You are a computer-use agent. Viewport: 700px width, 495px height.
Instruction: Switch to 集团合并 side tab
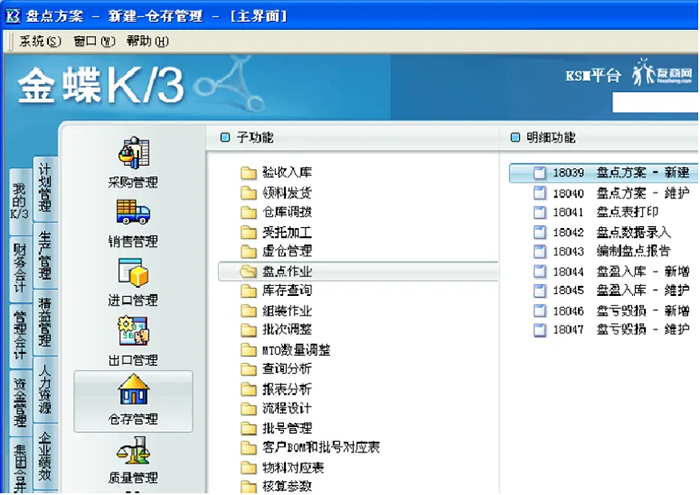click(20, 465)
